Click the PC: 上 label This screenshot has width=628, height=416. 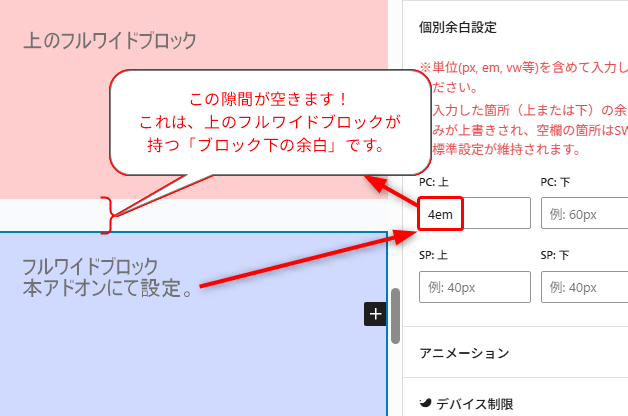pyautogui.click(x=434, y=182)
